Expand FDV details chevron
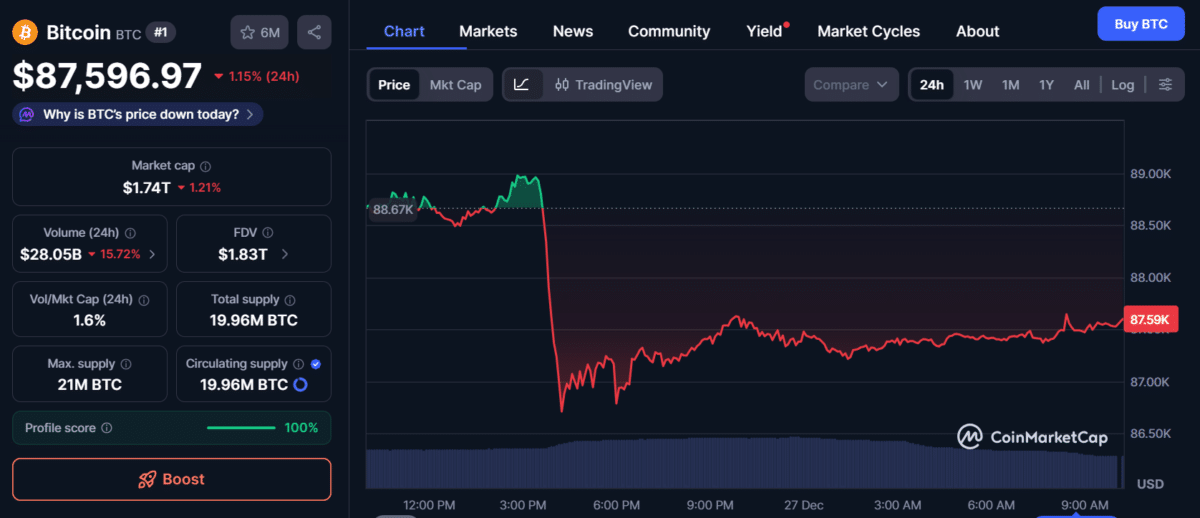 point(285,254)
